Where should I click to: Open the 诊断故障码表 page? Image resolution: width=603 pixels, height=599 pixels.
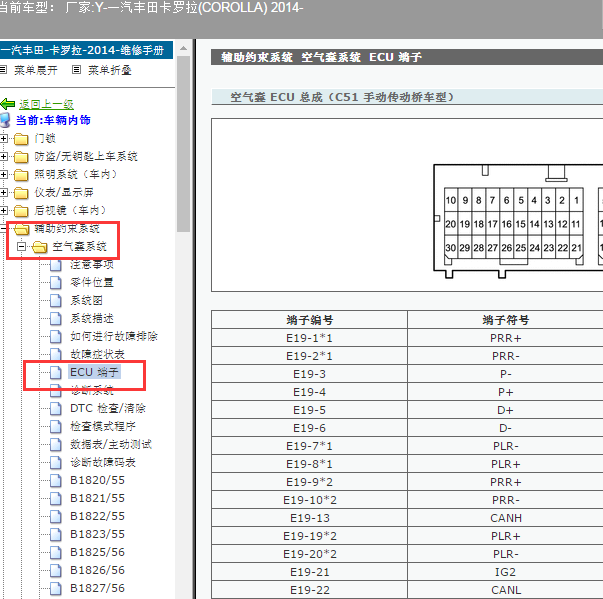(x=103, y=463)
